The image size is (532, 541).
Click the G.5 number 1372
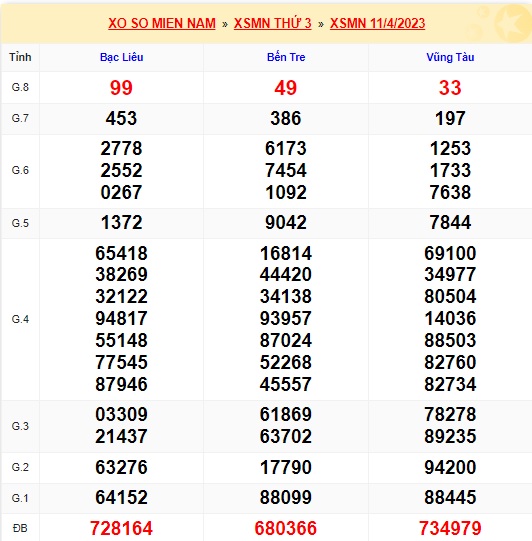click(121, 223)
